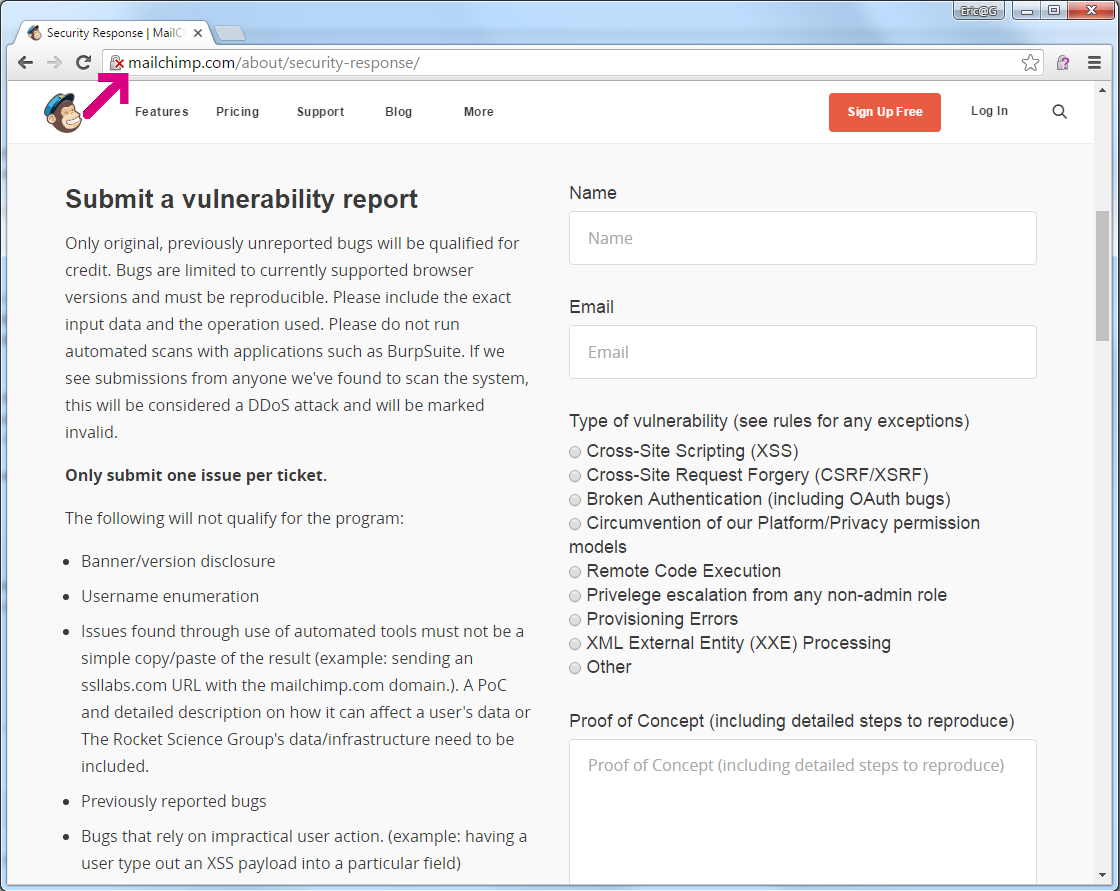The width and height of the screenshot is (1120, 891).
Task: Click the page vertical scrollbar thumb
Action: pos(1102,275)
